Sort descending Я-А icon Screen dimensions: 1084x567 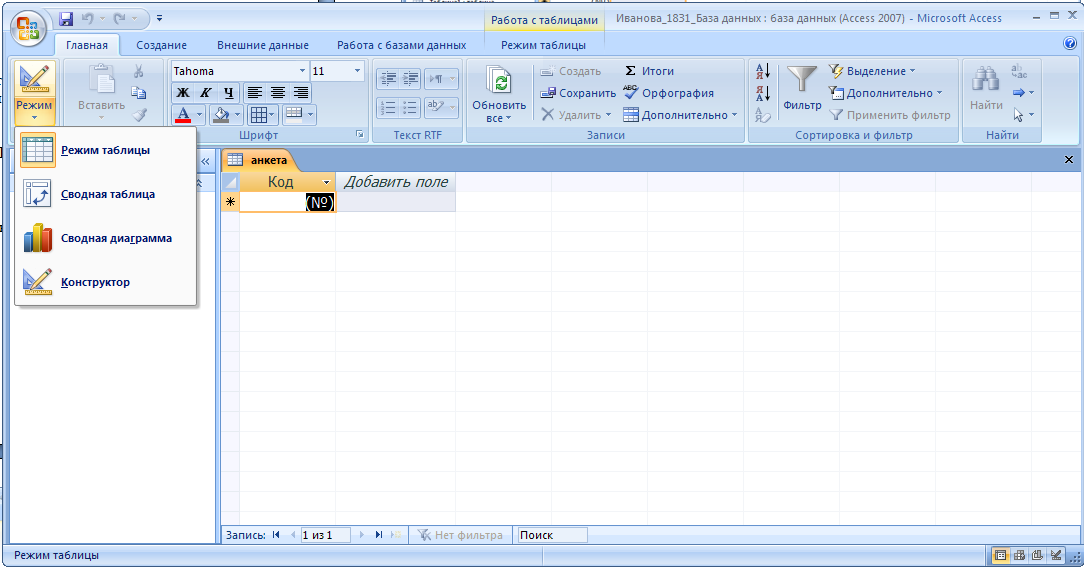pyautogui.click(x=763, y=93)
